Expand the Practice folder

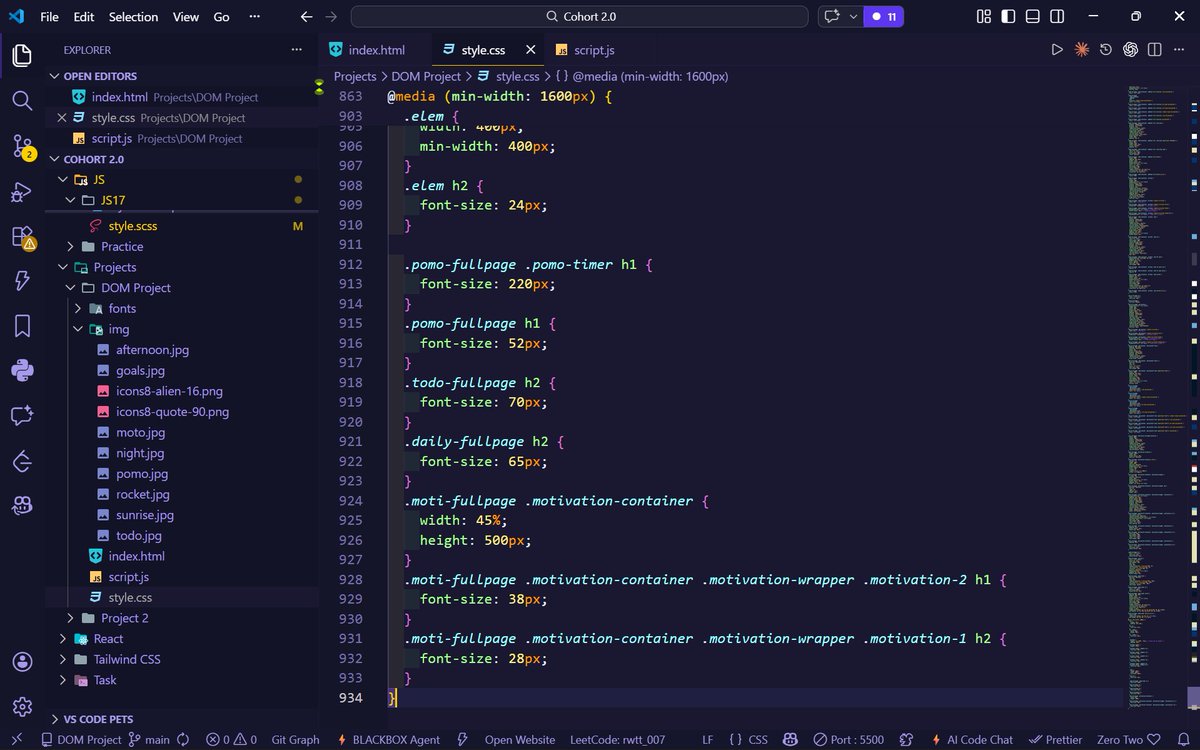[x=121, y=246]
